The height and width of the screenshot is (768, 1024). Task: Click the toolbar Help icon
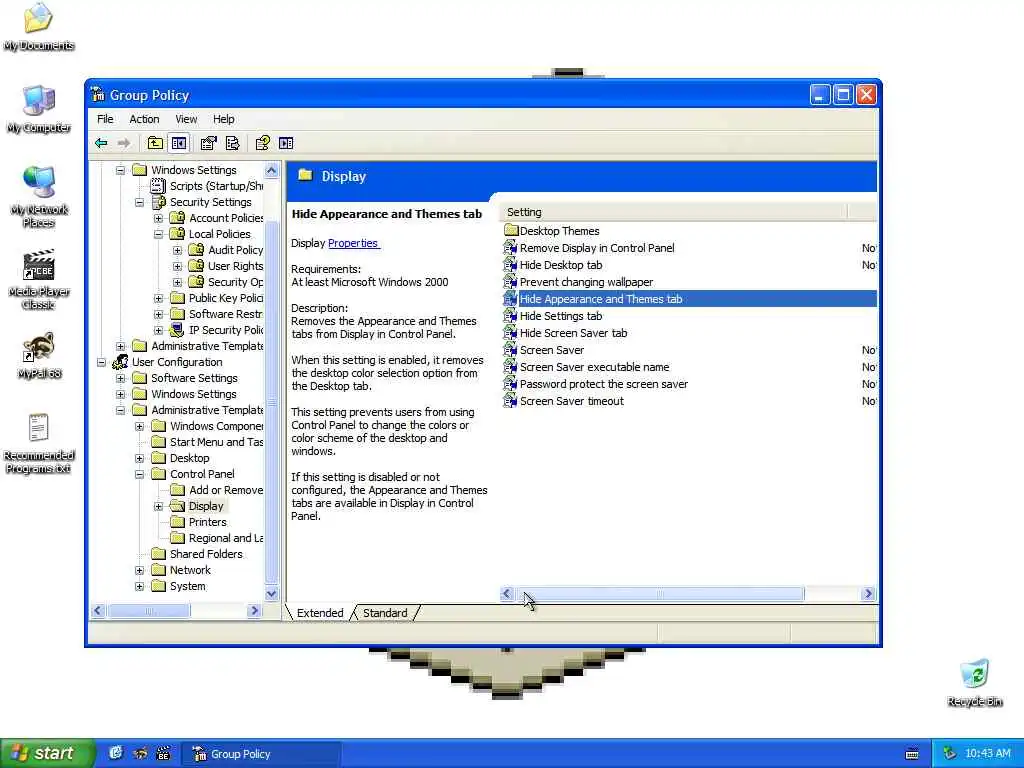pos(263,143)
